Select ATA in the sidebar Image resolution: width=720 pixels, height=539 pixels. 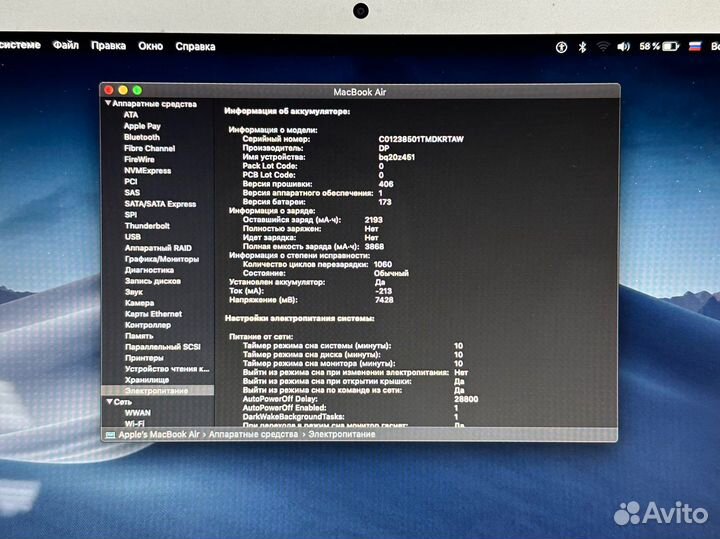[131, 115]
